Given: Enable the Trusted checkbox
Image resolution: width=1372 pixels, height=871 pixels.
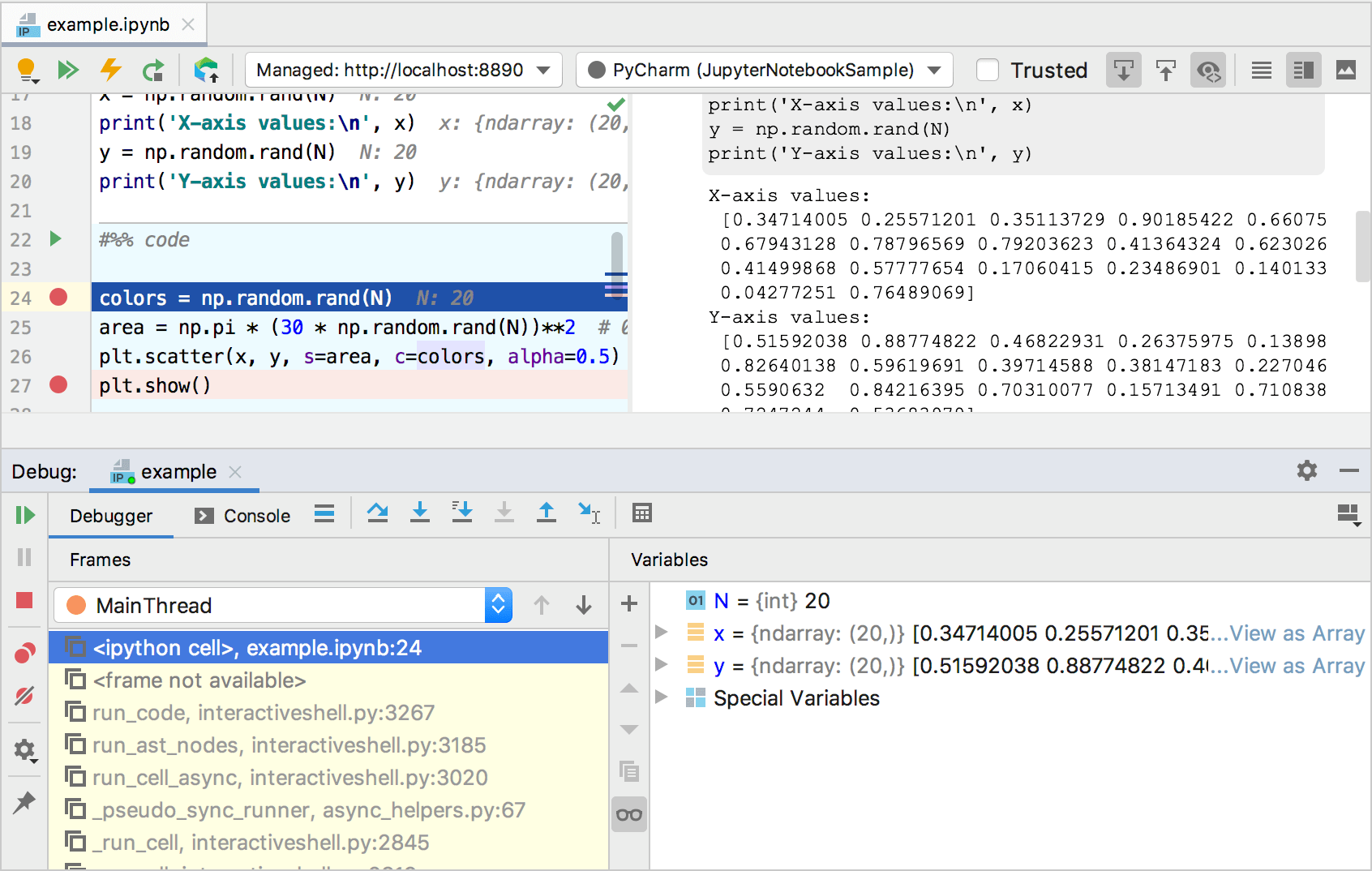Looking at the screenshot, I should point(988,70).
